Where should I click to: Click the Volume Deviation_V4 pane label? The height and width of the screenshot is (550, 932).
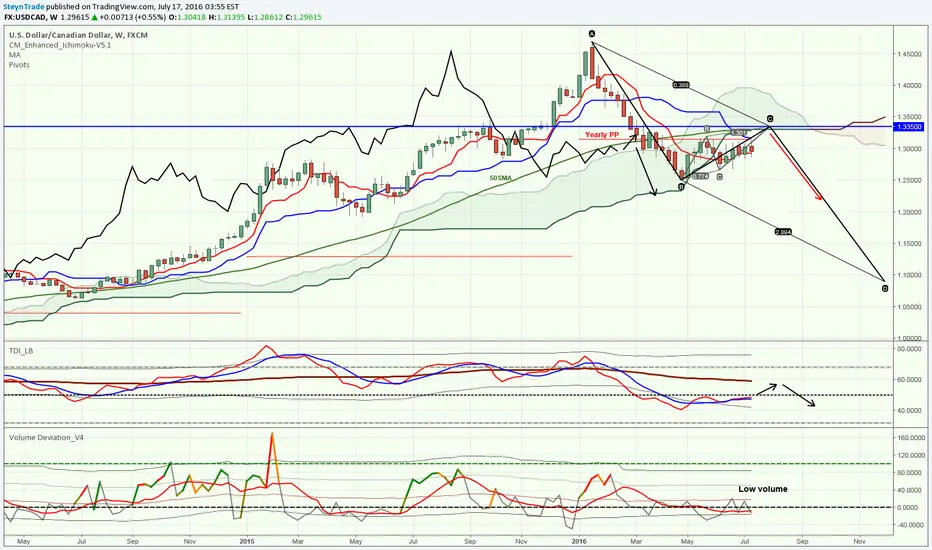click(x=46, y=437)
